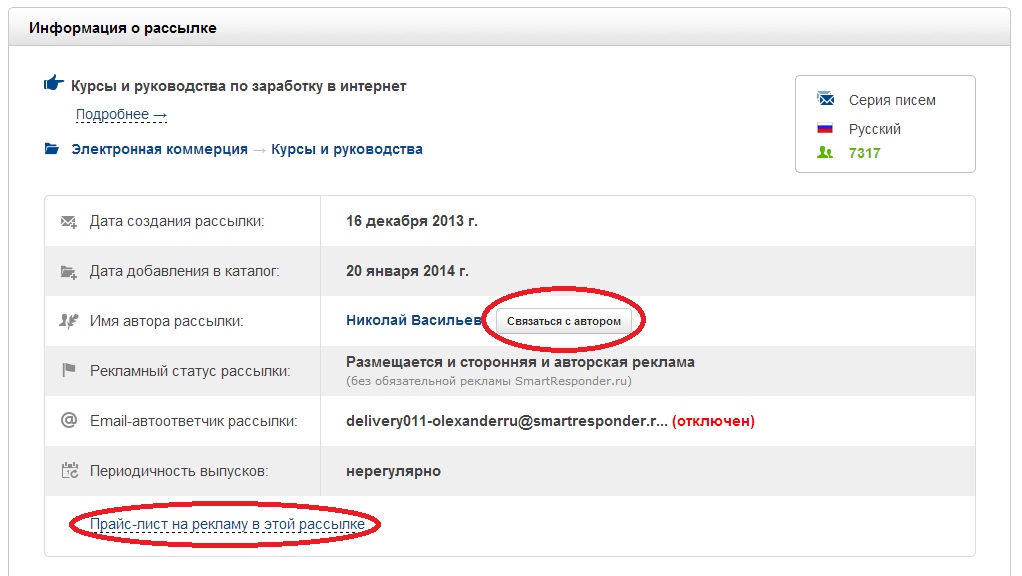This screenshot has width=1022, height=576.
Task: Open Прайс-лист на рекламу в этой рассылке
Action: [x=227, y=524]
